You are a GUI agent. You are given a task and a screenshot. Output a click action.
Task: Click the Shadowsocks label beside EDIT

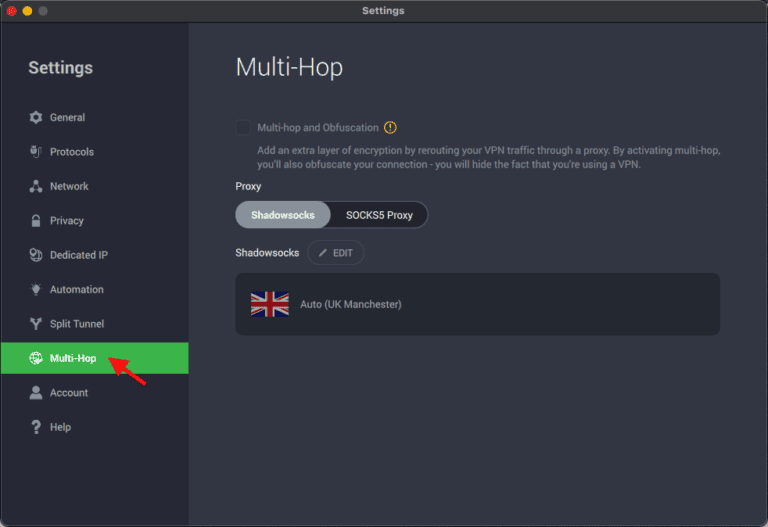click(x=267, y=253)
